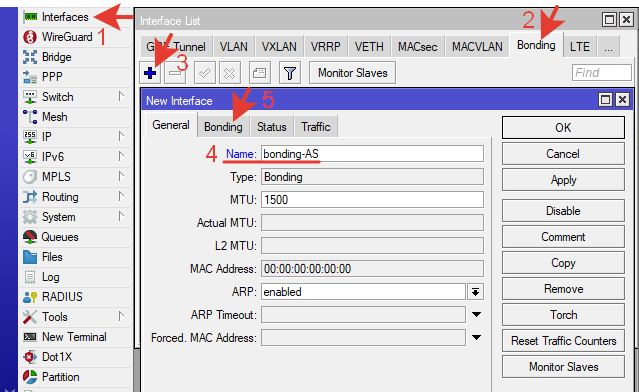Show more tabs with the ellipsis
The width and height of the screenshot is (639, 392).
pyautogui.click(x=608, y=46)
